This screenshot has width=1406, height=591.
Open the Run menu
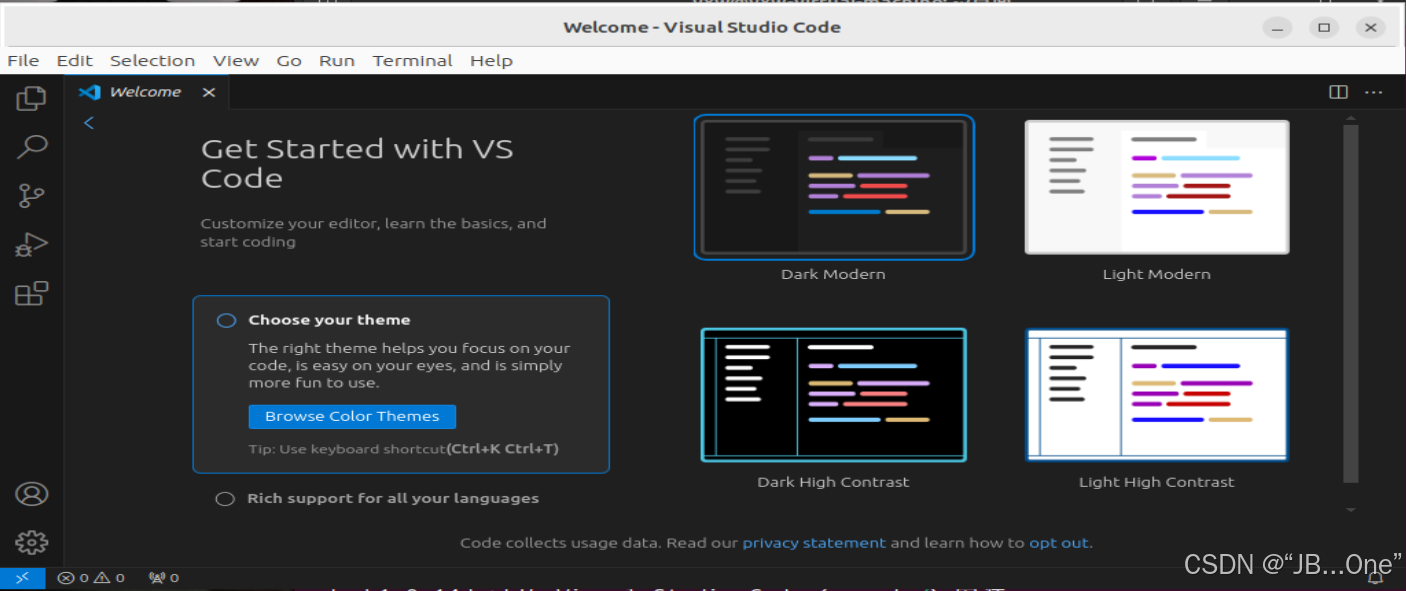tap(337, 61)
